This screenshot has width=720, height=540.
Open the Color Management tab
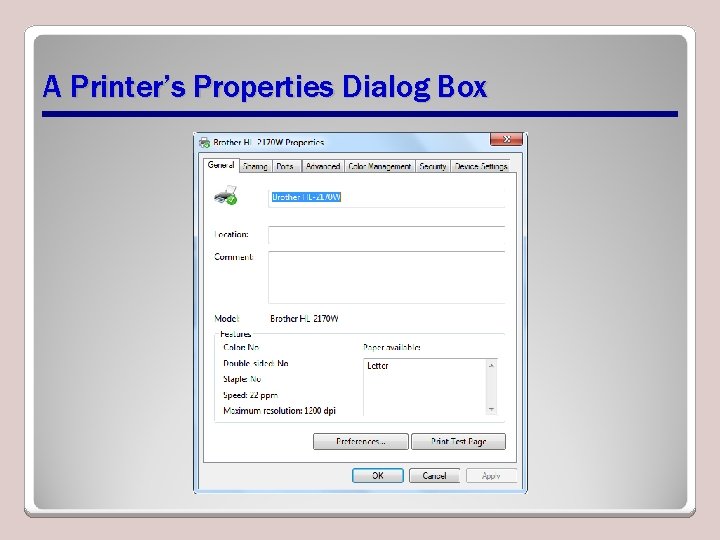(379, 167)
